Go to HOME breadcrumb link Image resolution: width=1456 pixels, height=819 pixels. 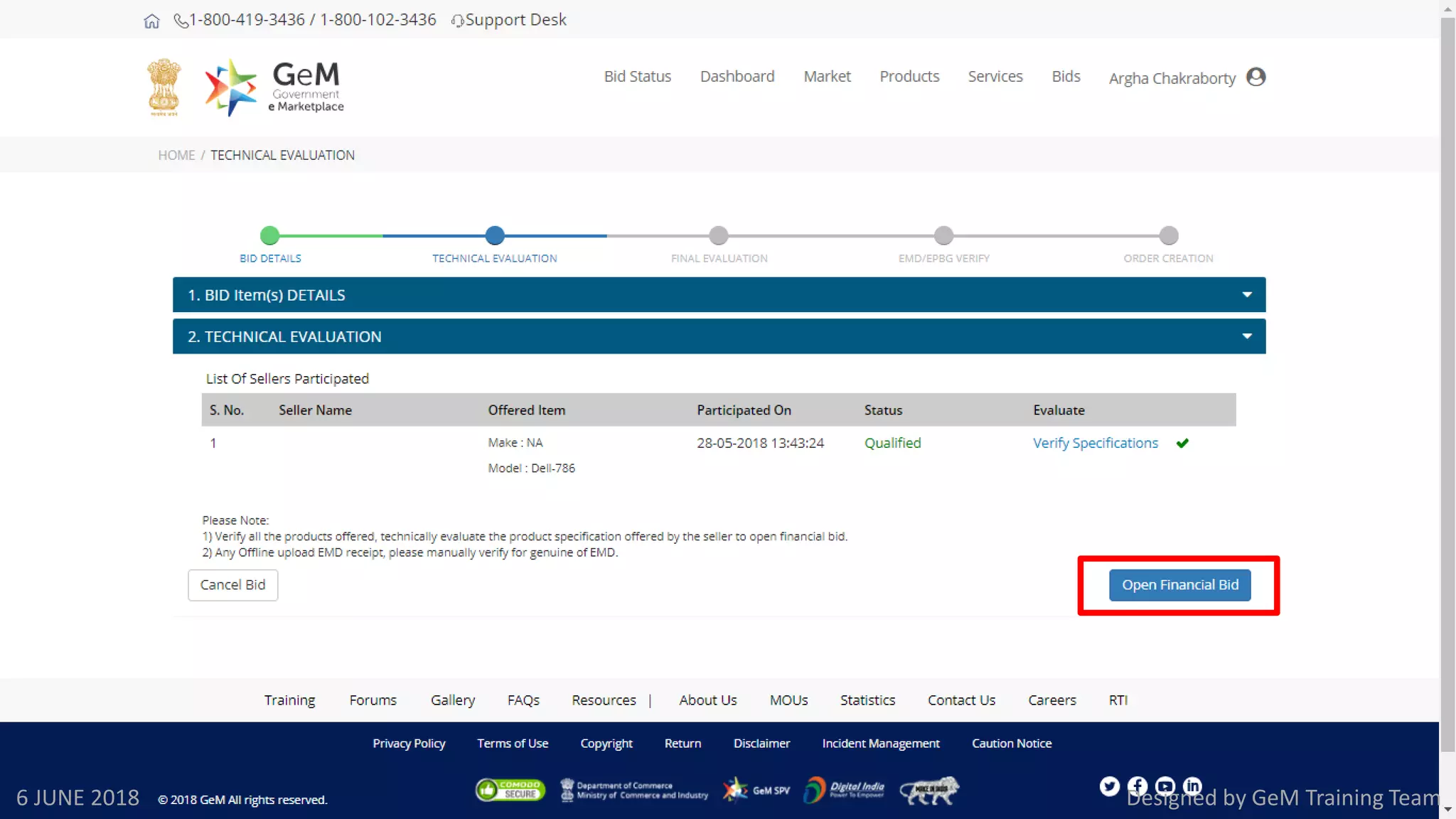coord(176,155)
